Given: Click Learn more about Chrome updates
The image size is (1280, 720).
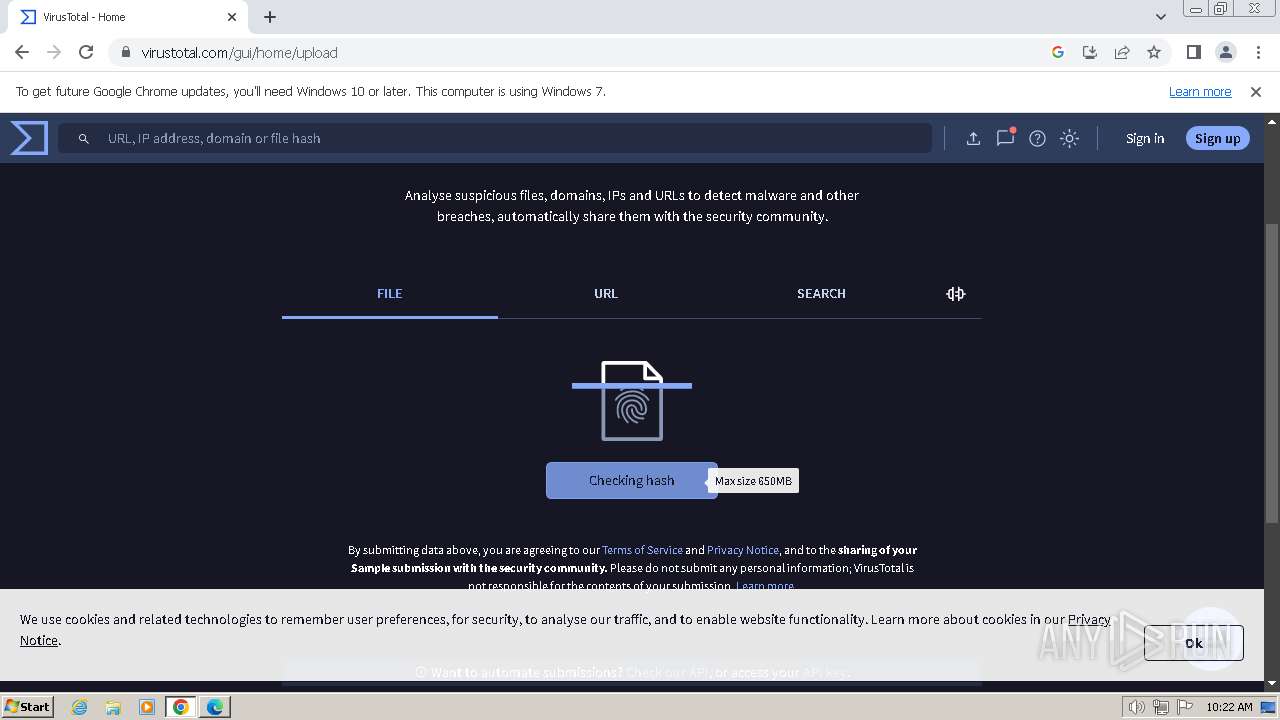Looking at the screenshot, I should [x=1200, y=92].
